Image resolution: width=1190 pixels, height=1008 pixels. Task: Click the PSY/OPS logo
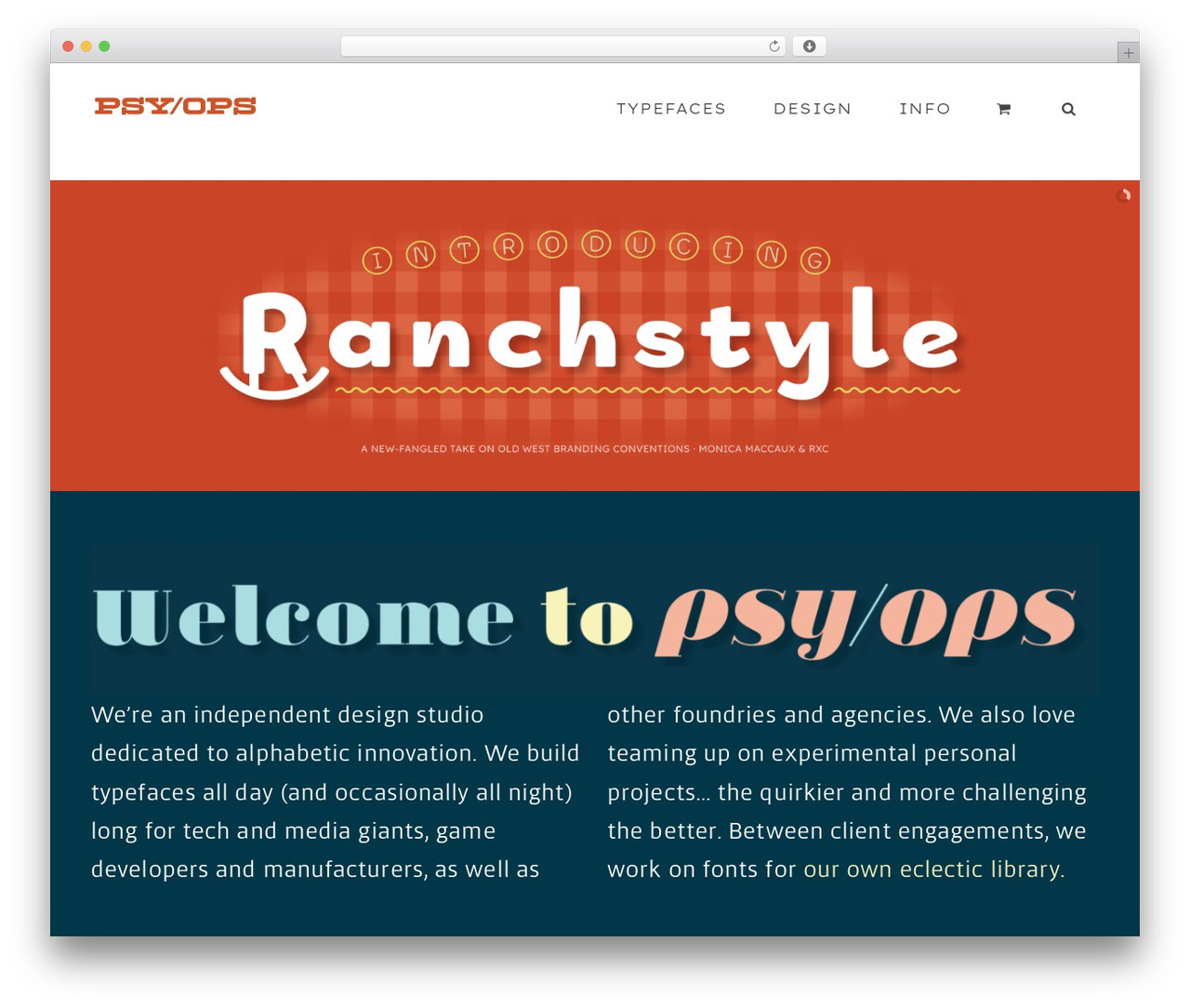(x=175, y=105)
